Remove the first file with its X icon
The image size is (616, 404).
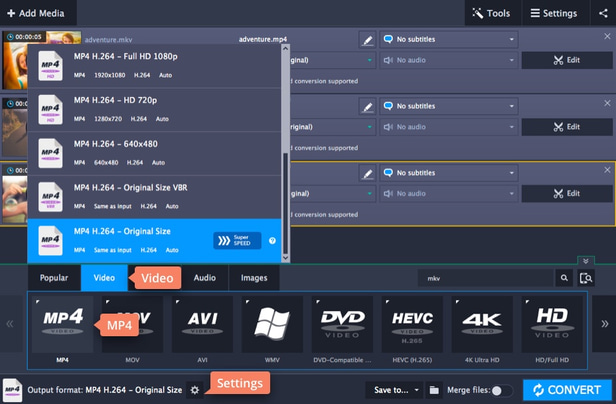[607, 36]
